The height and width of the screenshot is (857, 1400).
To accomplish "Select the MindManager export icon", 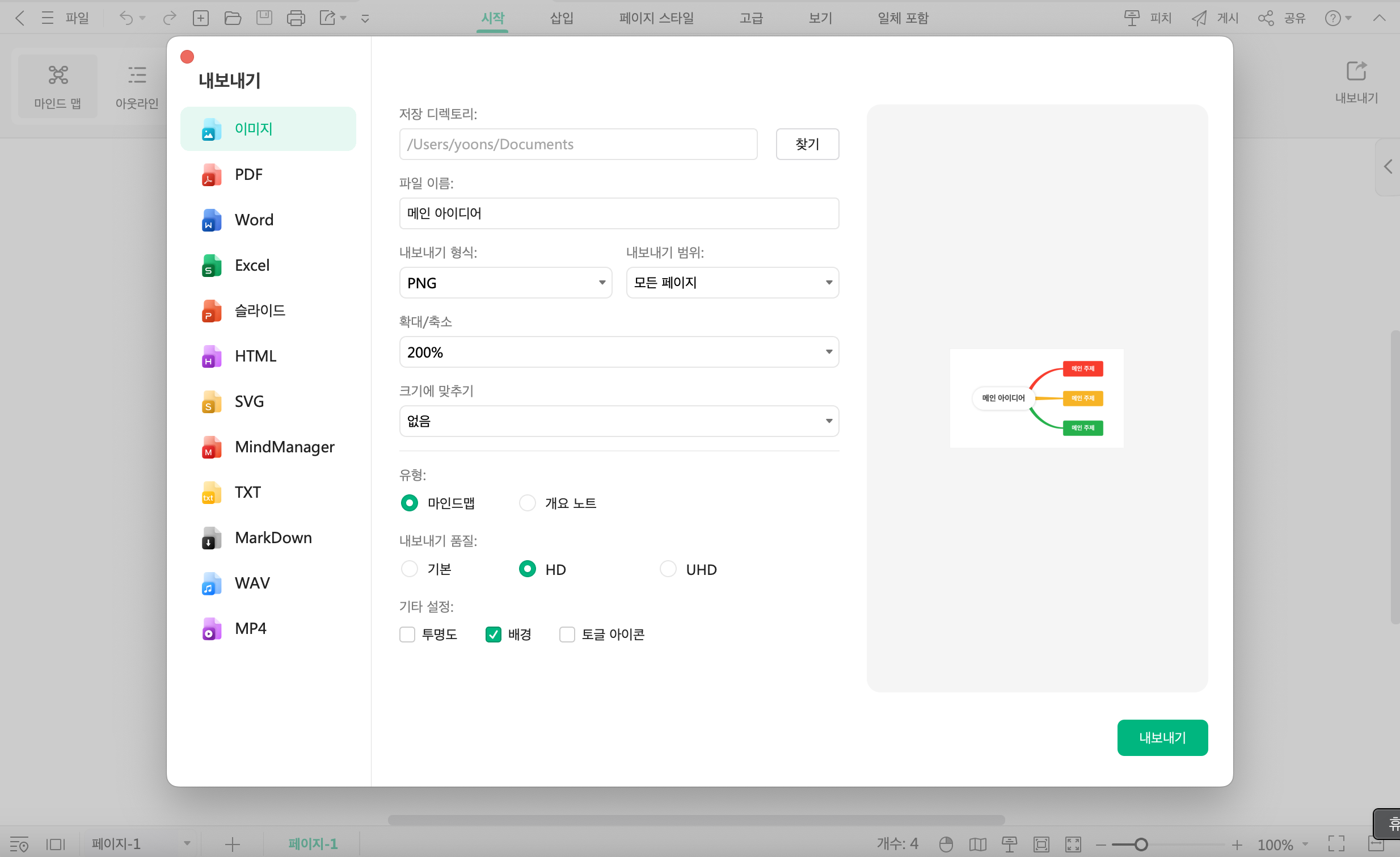I will (x=210, y=446).
